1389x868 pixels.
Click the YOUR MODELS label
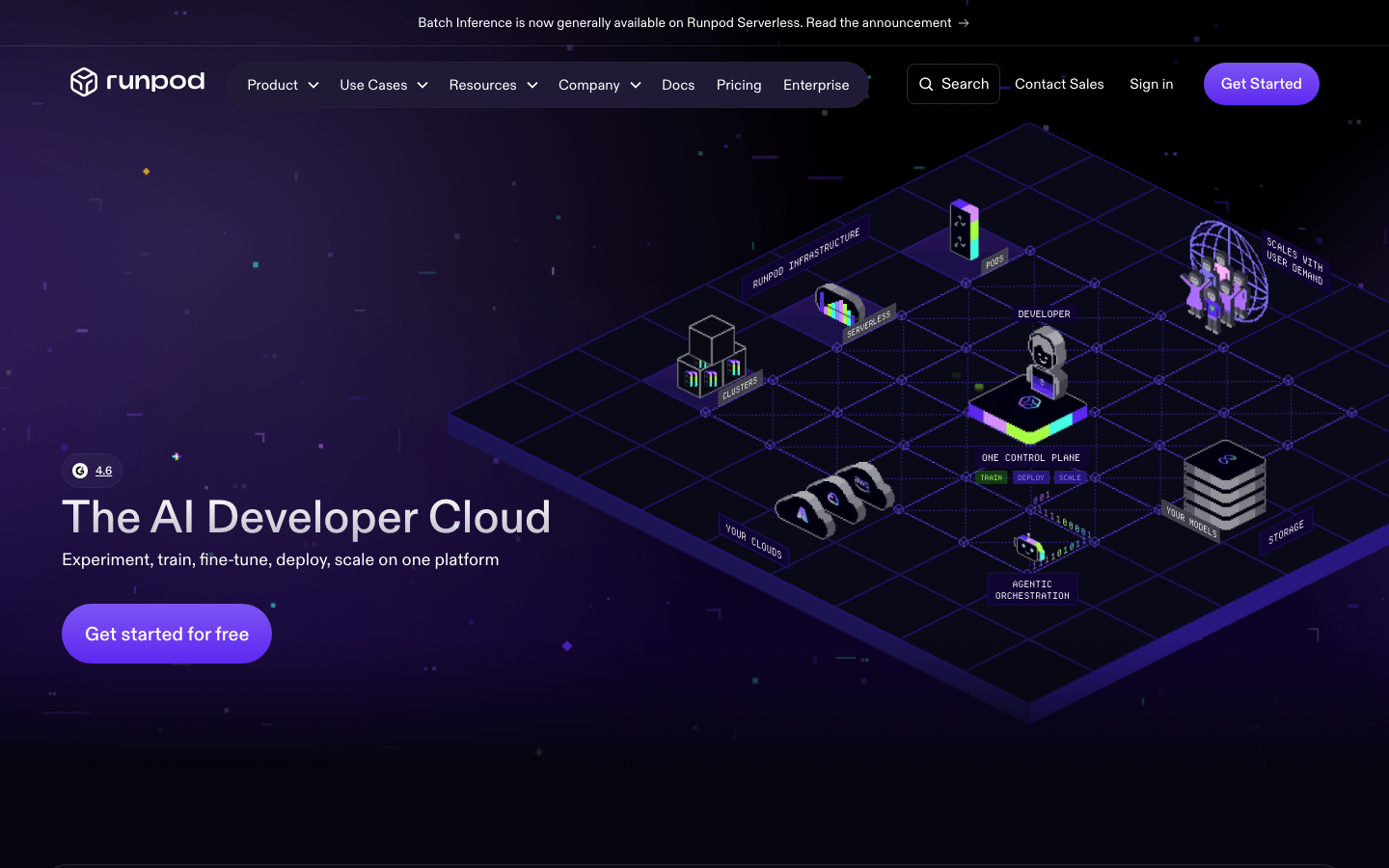(1191, 520)
